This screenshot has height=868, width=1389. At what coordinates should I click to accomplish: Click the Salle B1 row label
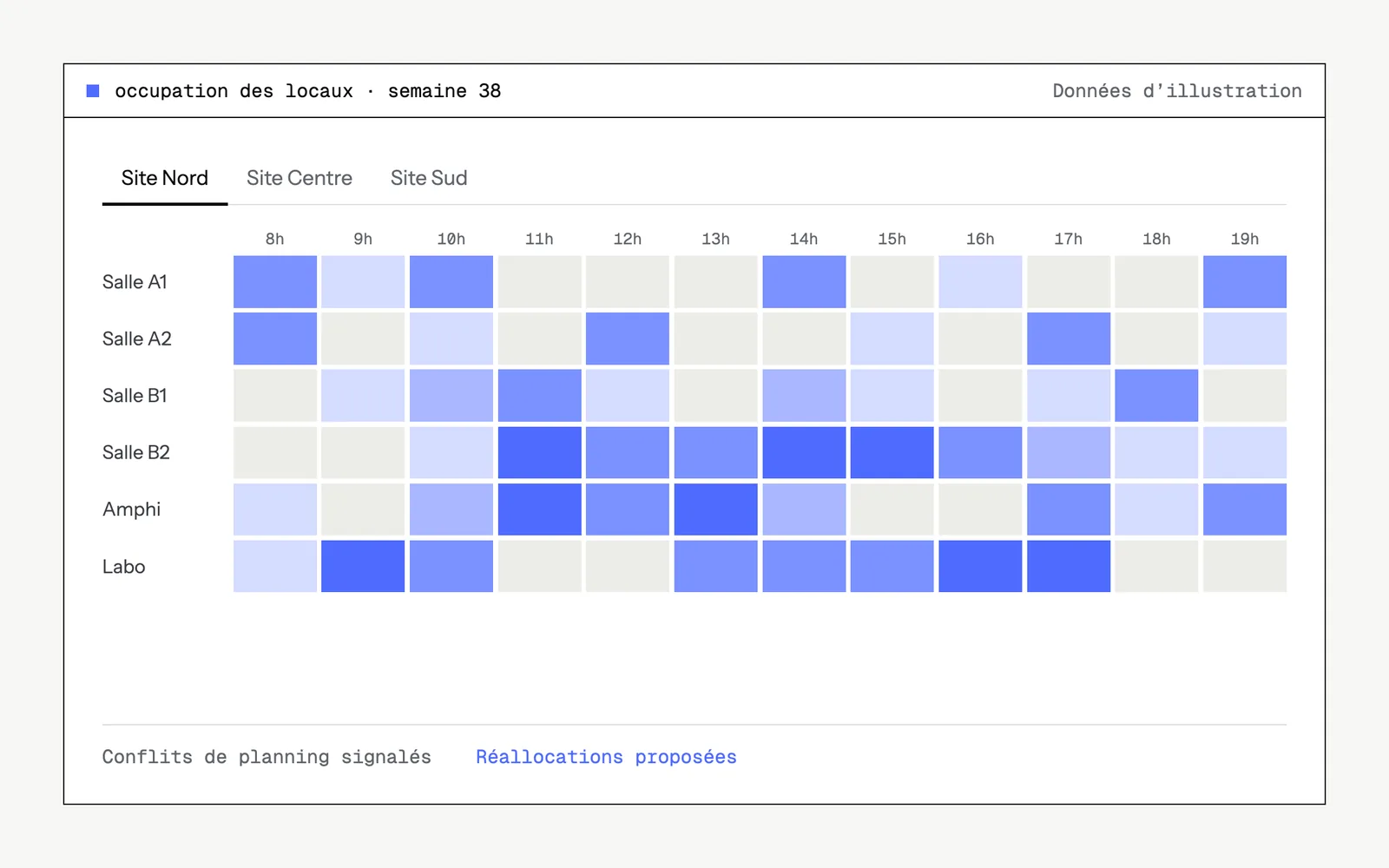(x=135, y=396)
